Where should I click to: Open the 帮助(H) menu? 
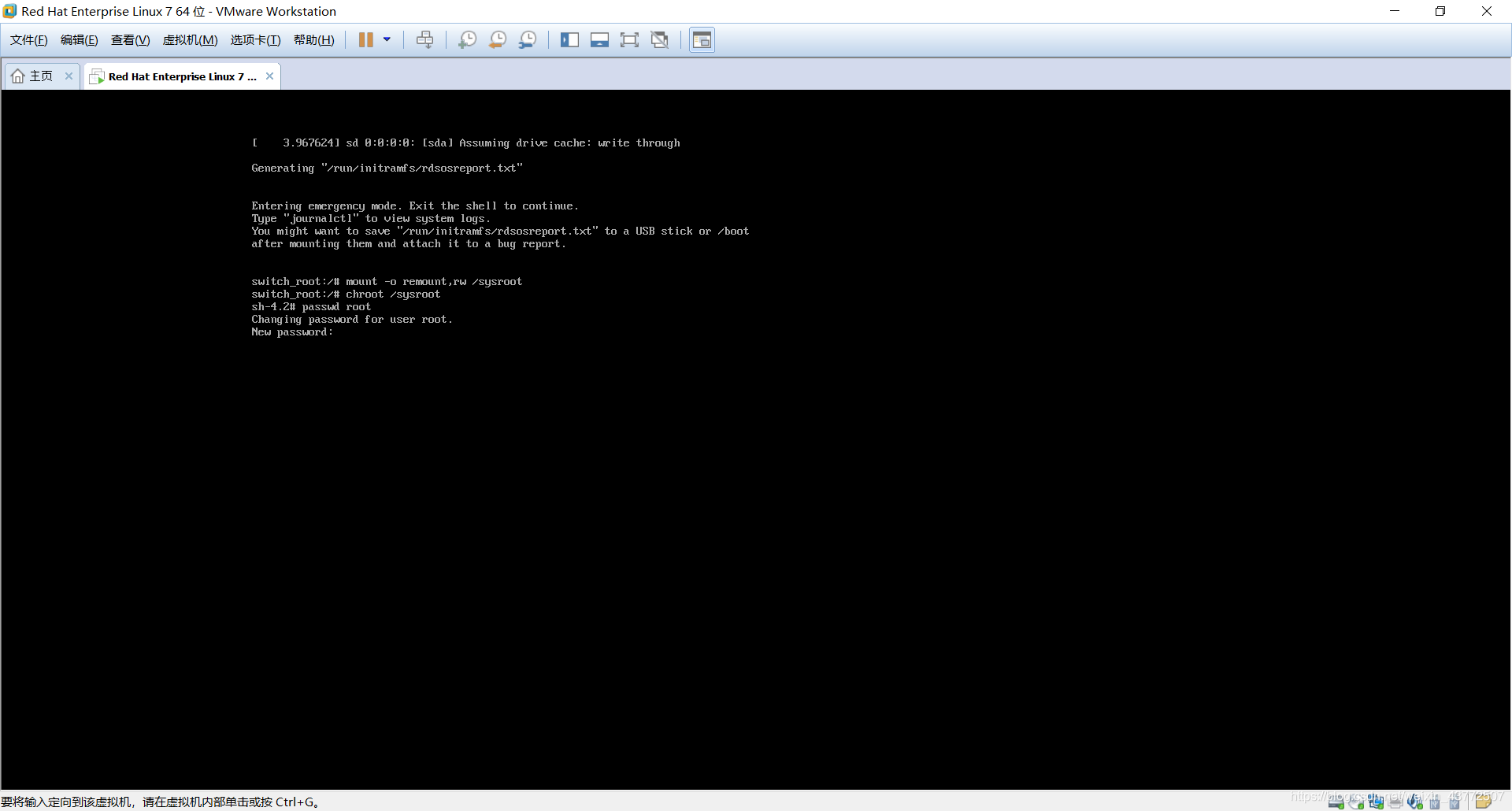pyautogui.click(x=314, y=40)
